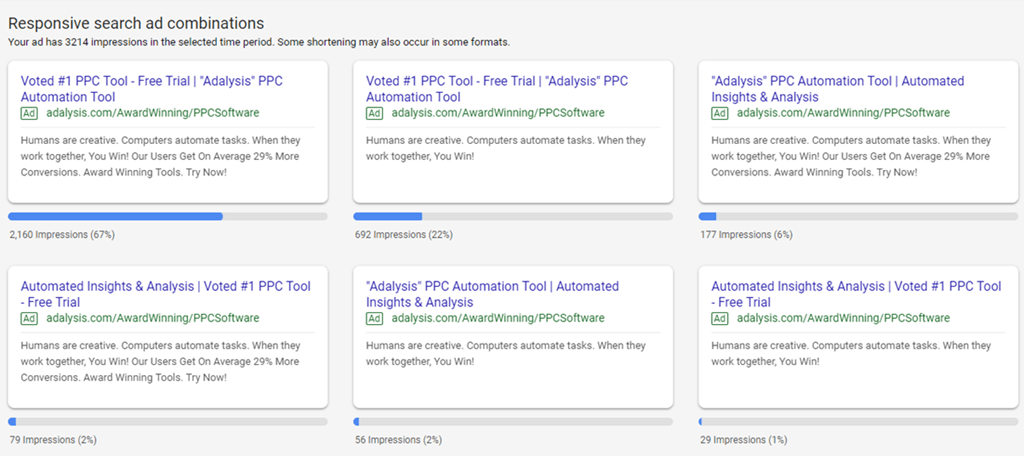Visit the adalysis.com URL in the 29 impressions card
The image size is (1024, 456).
[x=843, y=319]
